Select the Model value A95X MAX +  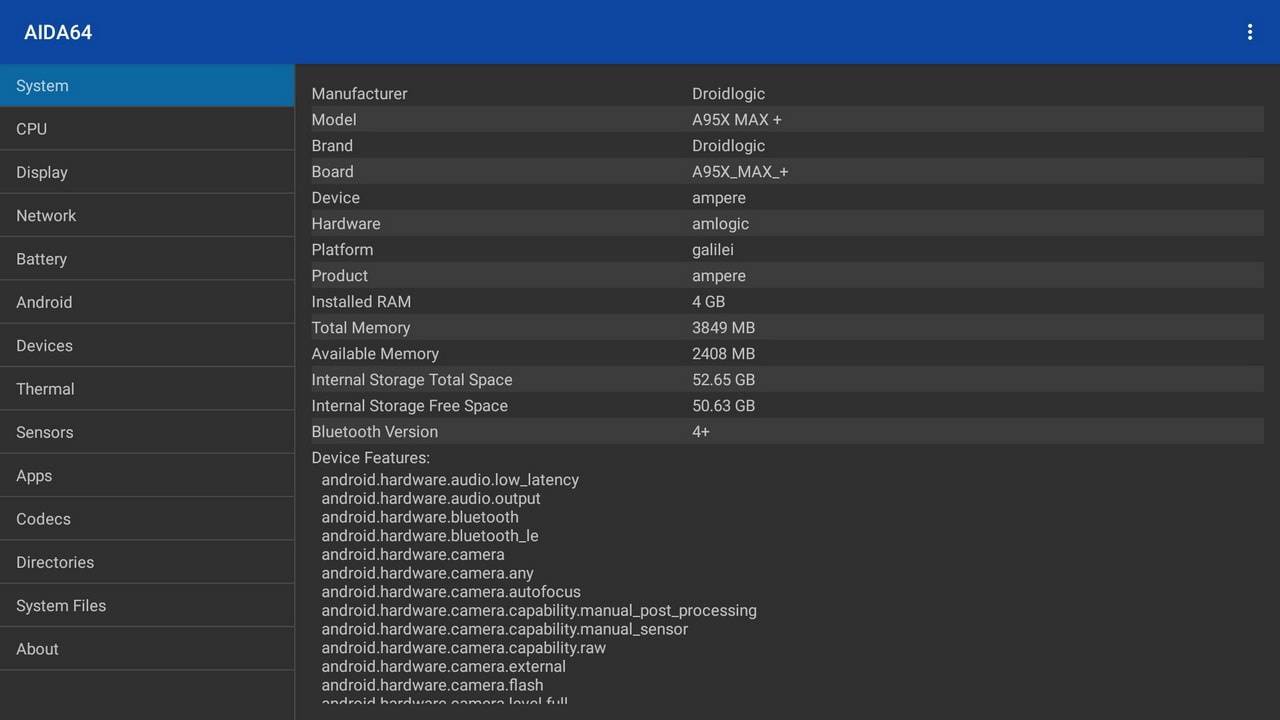(x=737, y=120)
